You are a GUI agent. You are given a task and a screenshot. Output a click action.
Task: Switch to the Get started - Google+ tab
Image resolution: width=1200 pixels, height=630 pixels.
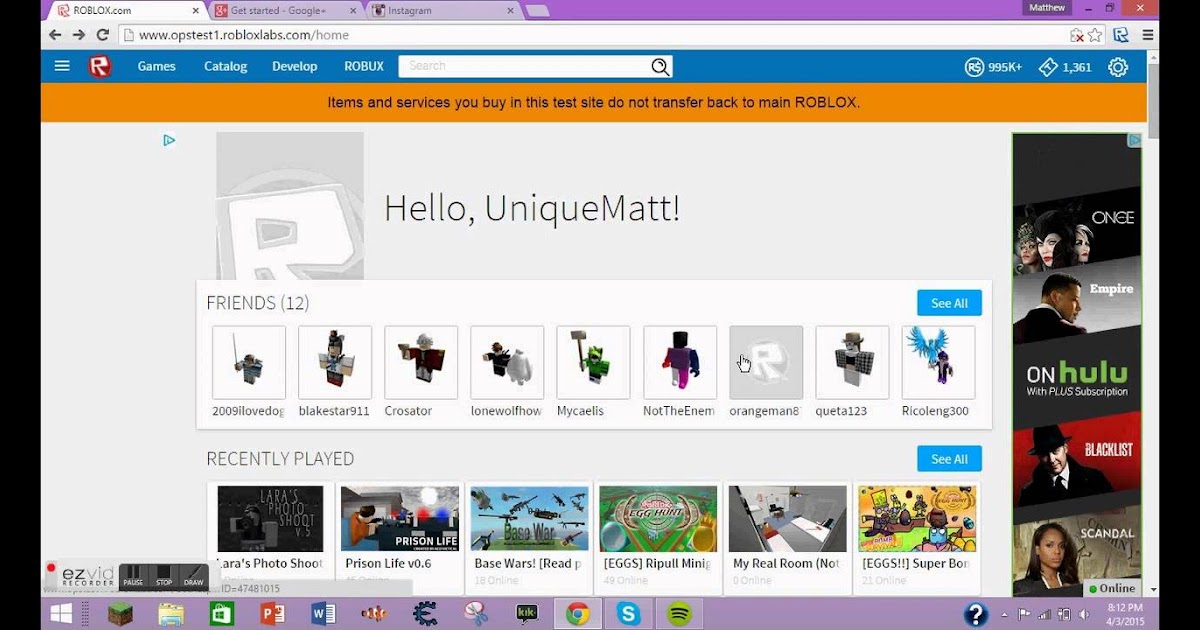284,11
